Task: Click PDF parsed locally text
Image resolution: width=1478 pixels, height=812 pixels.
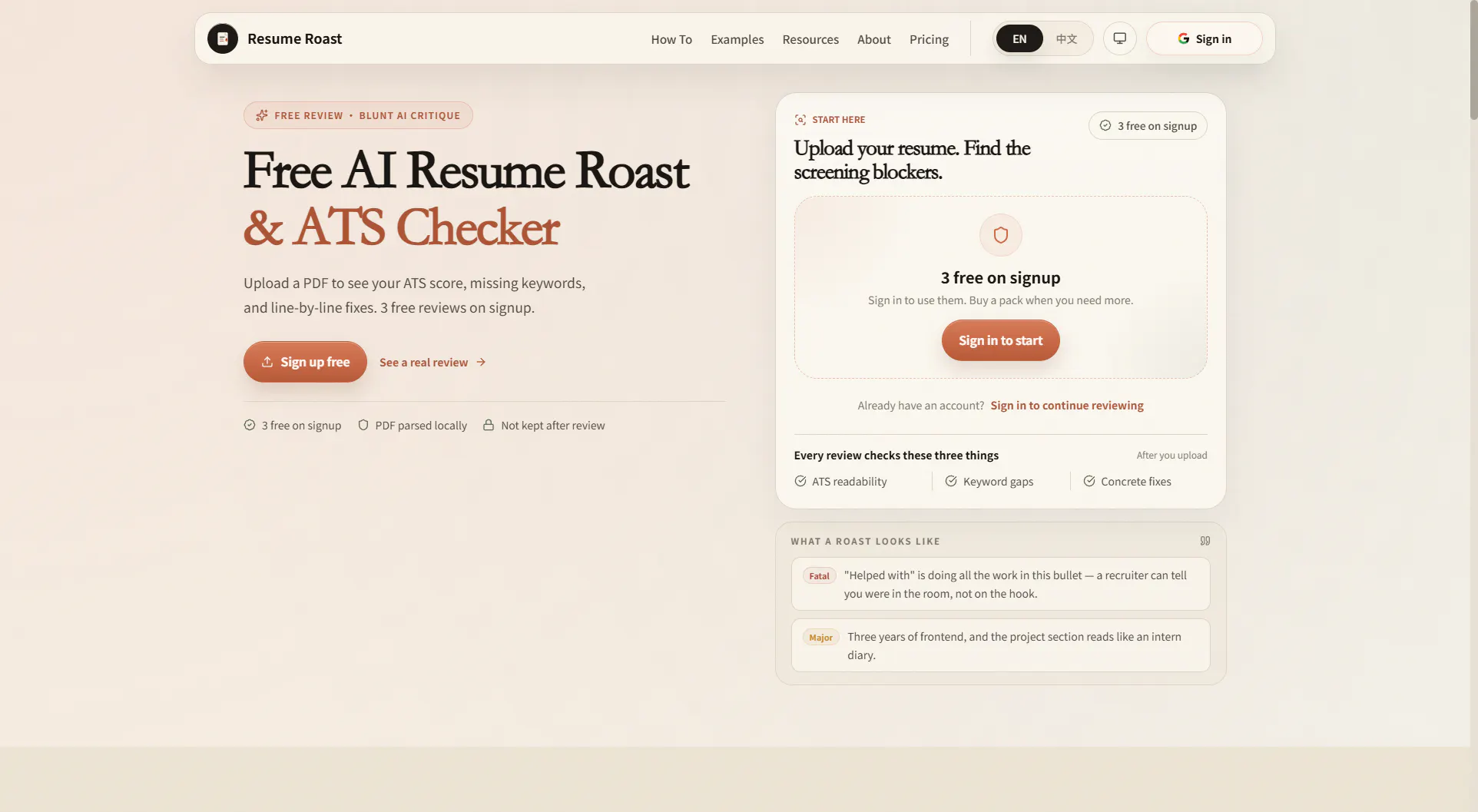Action: [x=421, y=426]
